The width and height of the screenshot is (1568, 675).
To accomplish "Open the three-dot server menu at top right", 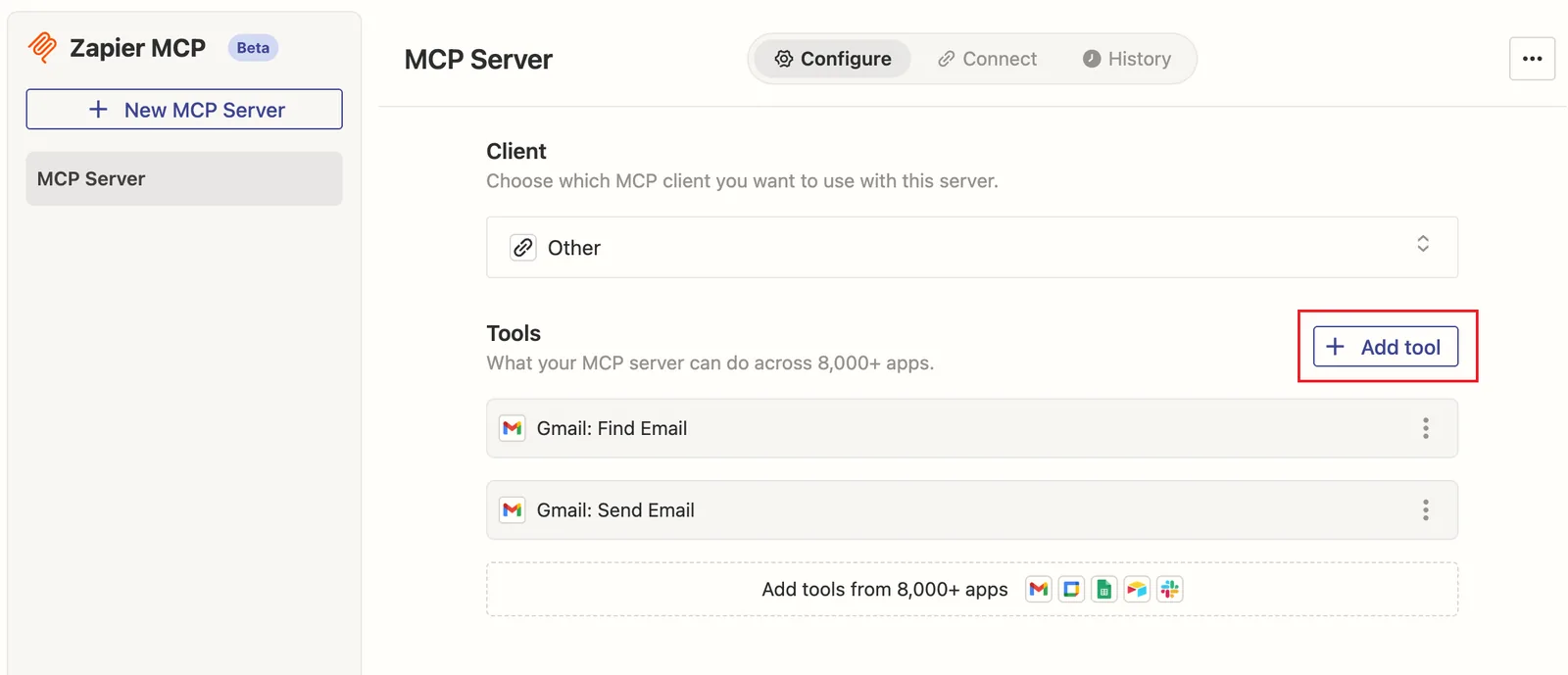I will (1532, 59).
